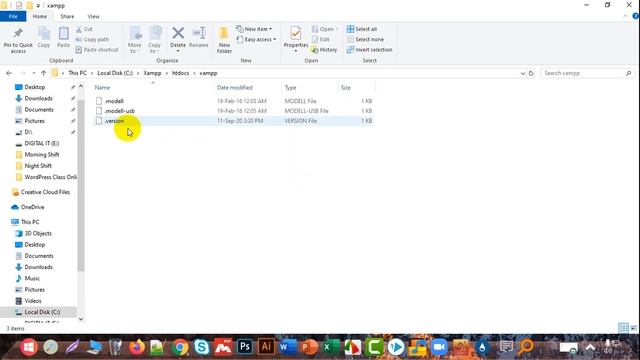This screenshot has height=360, width=640.
Task: Open the New item dropdown
Action: tap(254, 29)
